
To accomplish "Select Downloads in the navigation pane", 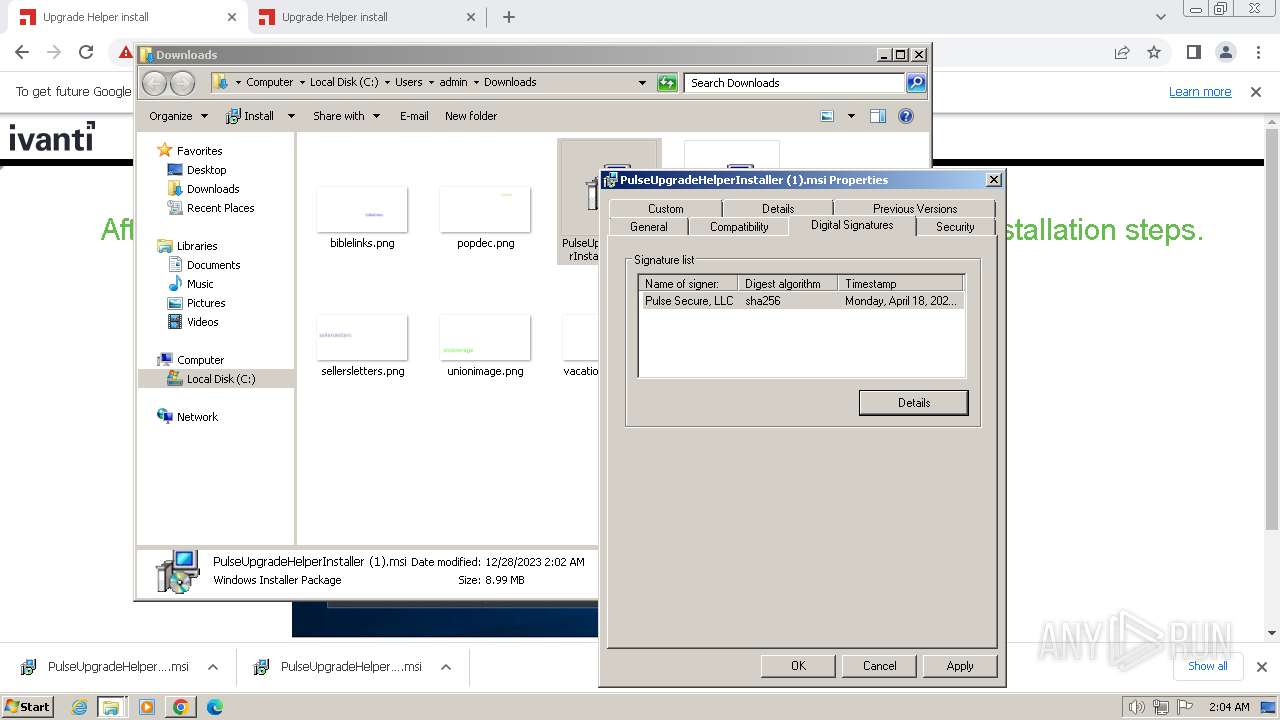I will tap(212, 189).
